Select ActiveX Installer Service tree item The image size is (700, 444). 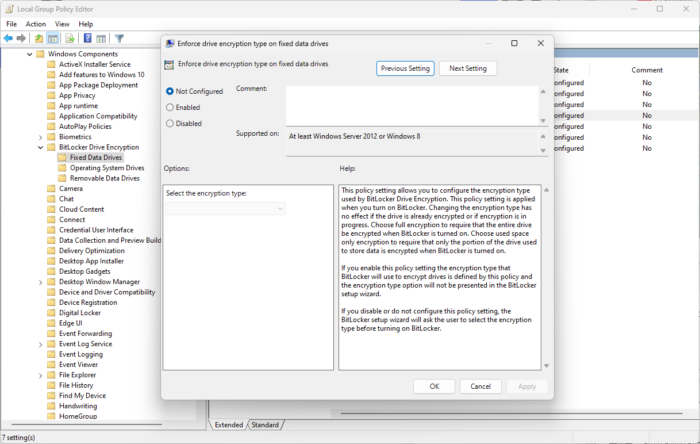(x=95, y=64)
